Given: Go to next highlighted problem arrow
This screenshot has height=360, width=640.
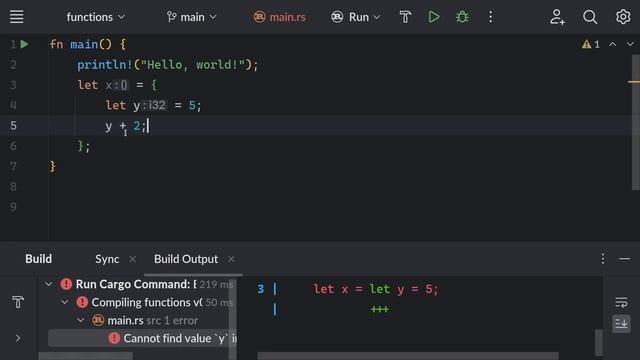Looking at the screenshot, I should click(x=630, y=44).
